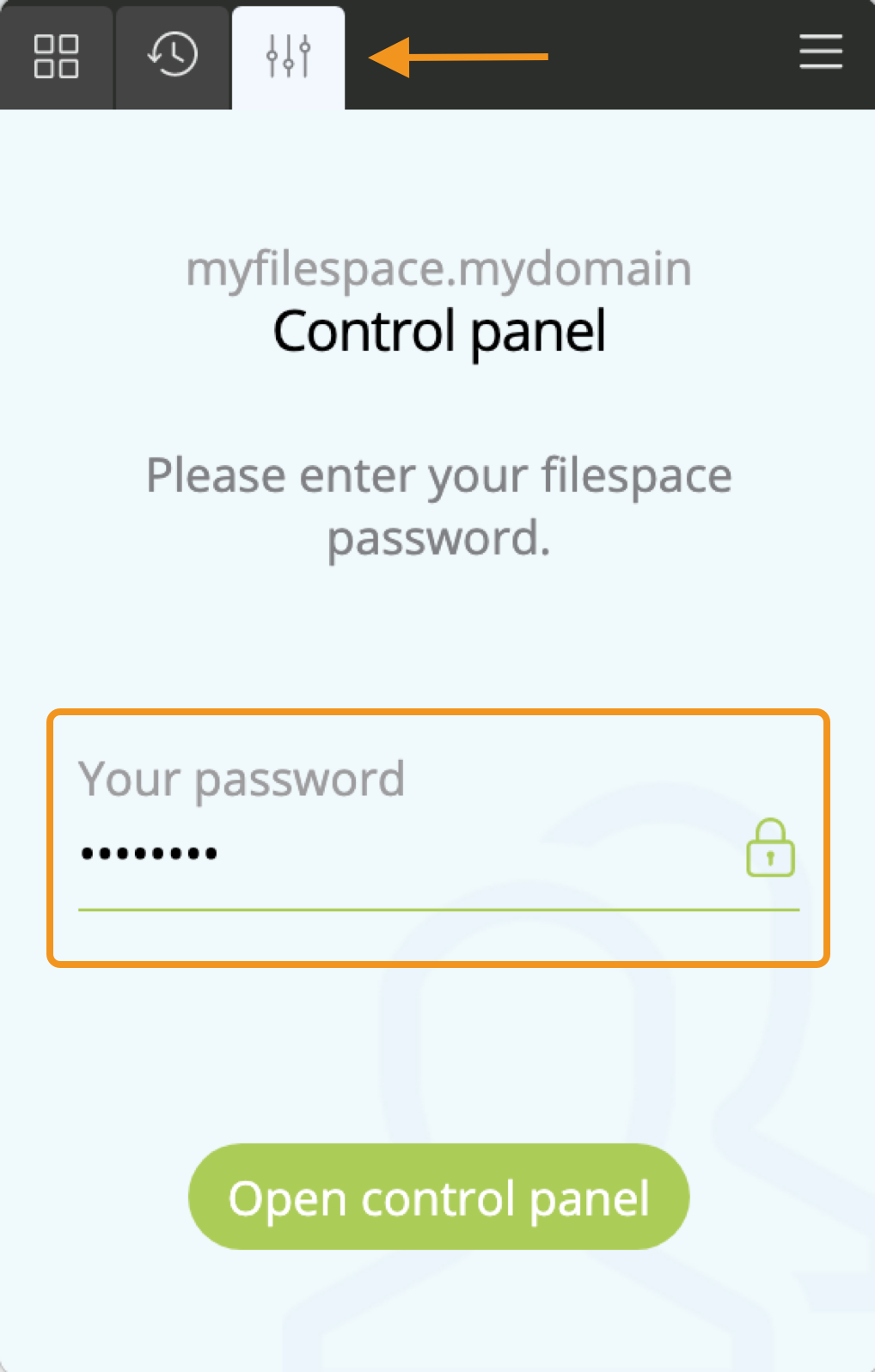Click the Open control panel button
This screenshot has width=875, height=1372.
(438, 1197)
